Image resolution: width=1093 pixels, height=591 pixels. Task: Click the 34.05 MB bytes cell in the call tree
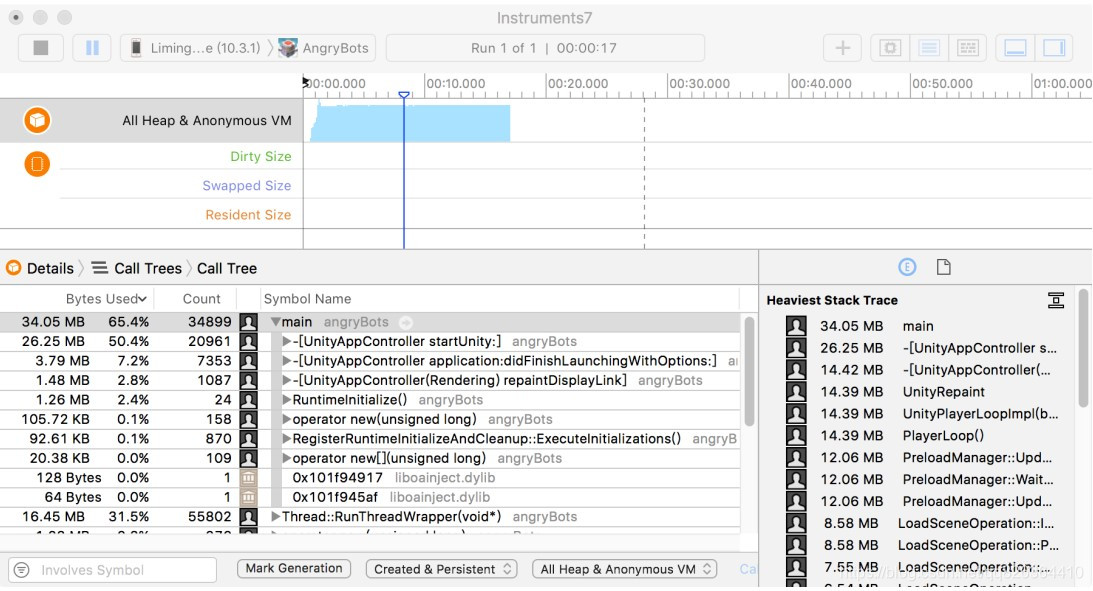coord(53,322)
